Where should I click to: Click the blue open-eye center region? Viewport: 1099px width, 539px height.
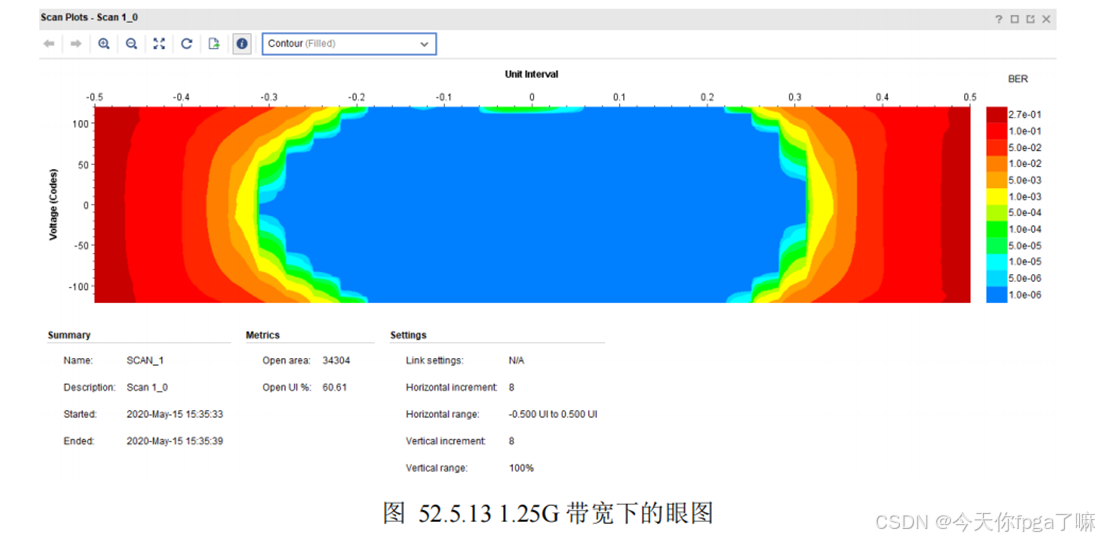point(532,205)
